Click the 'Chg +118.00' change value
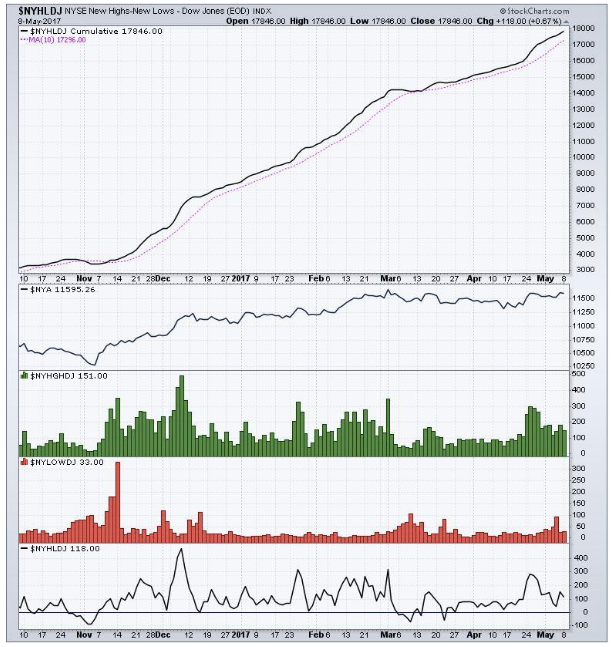This screenshot has width=612, height=647. click(x=501, y=21)
